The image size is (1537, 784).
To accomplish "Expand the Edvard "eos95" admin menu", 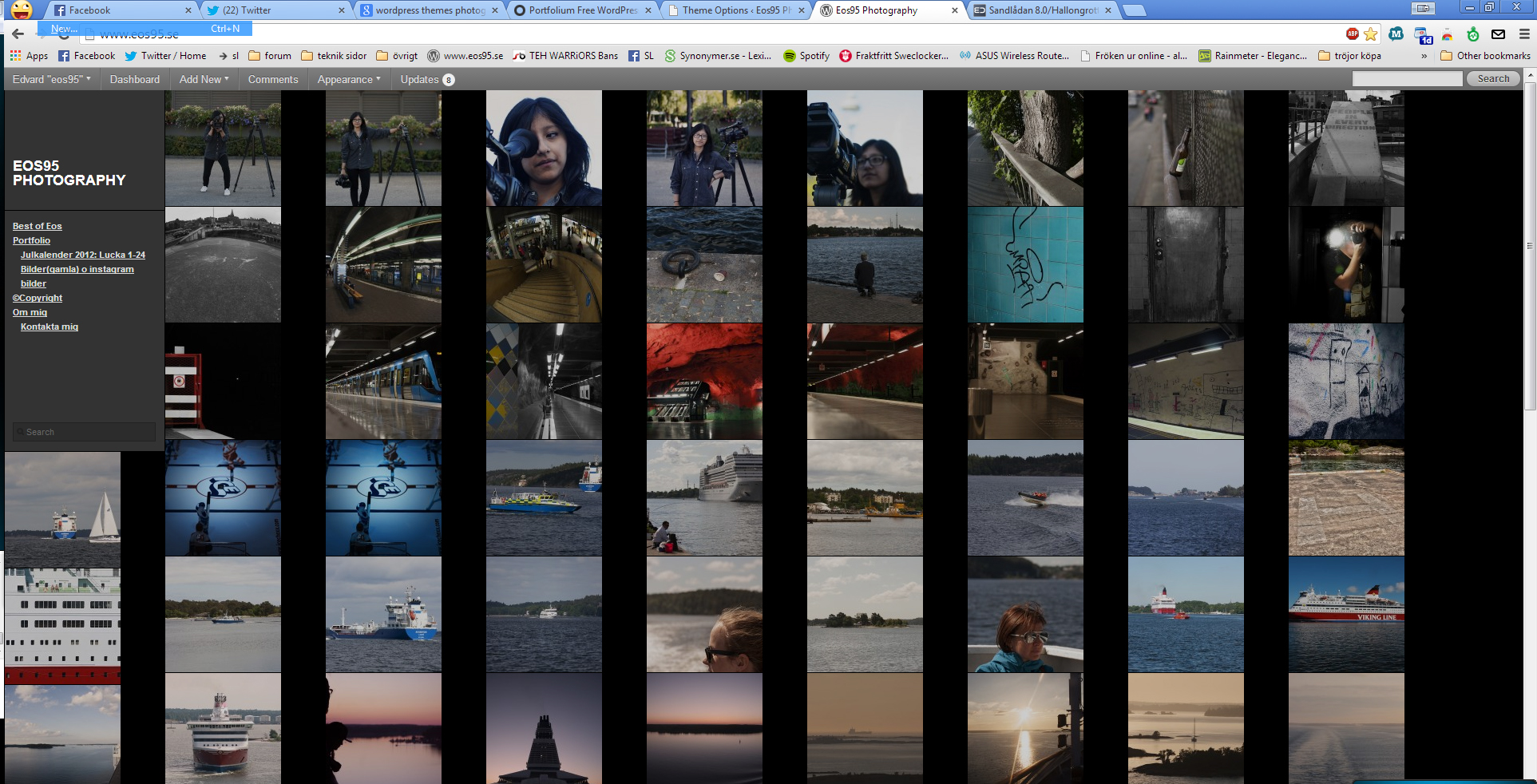I will tap(52, 79).
